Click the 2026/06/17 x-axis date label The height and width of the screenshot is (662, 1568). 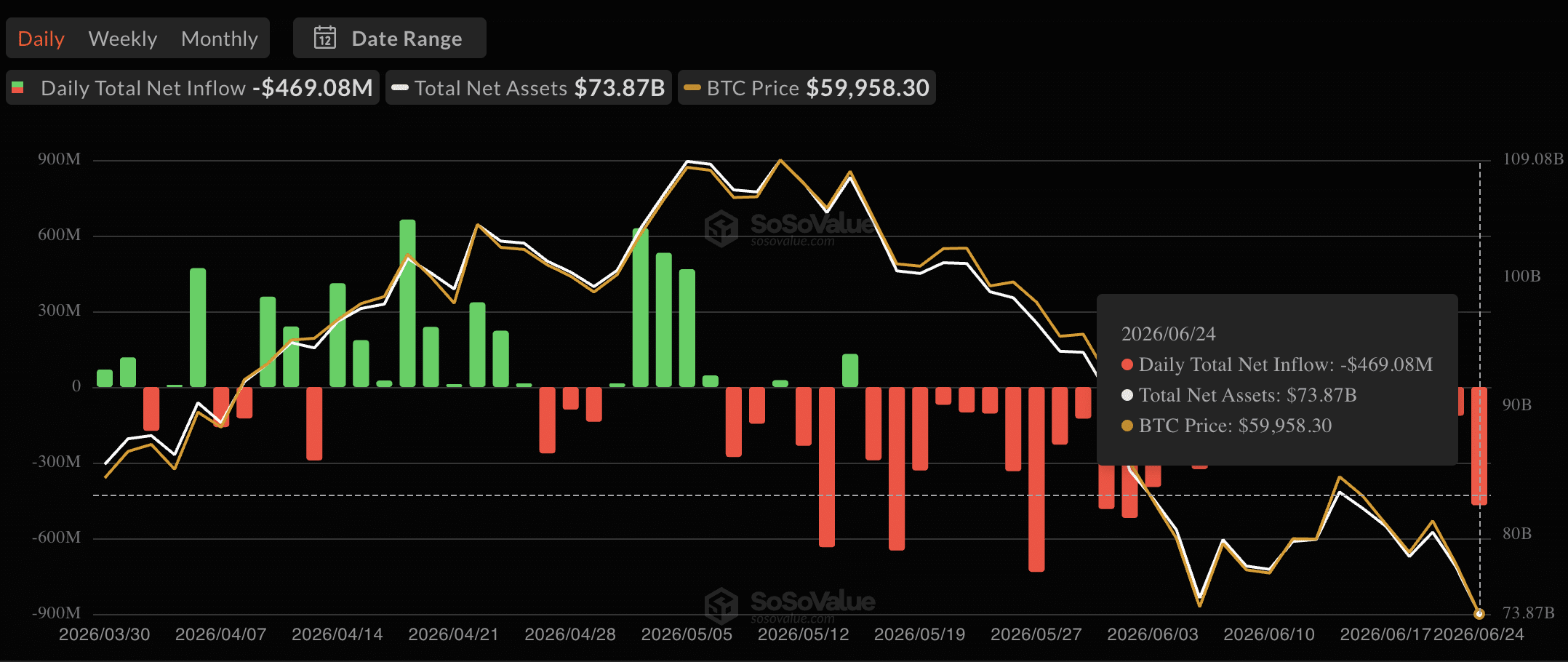(x=1385, y=634)
